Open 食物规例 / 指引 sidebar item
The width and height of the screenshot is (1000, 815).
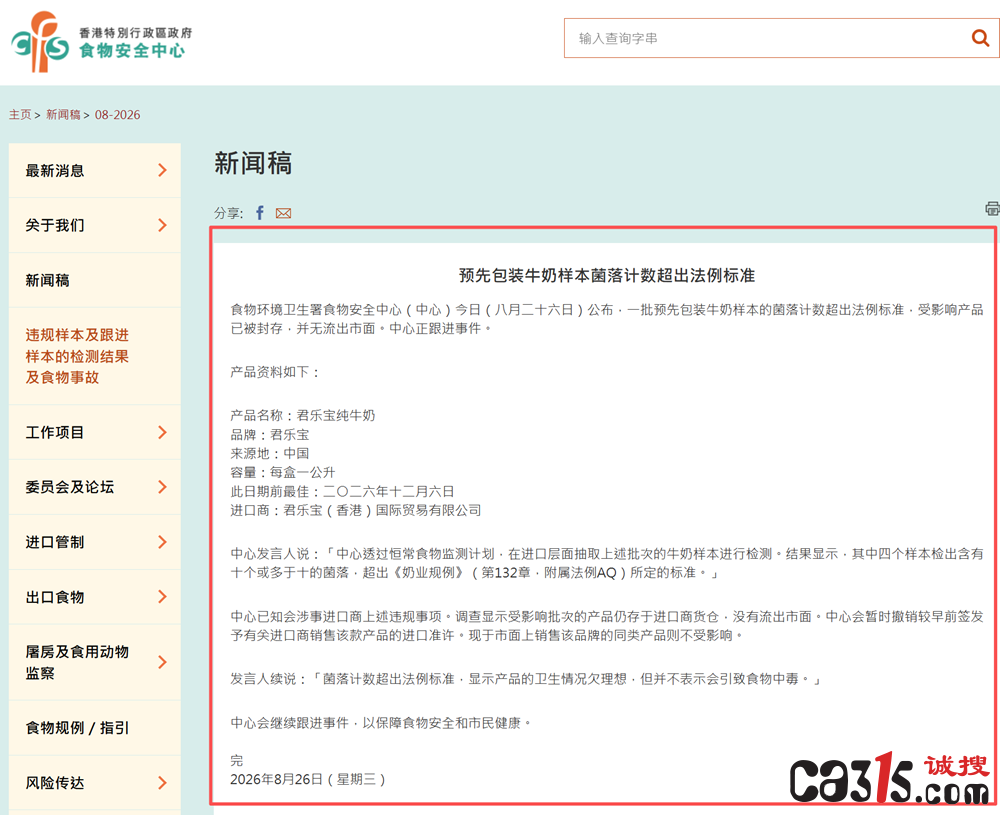point(94,728)
